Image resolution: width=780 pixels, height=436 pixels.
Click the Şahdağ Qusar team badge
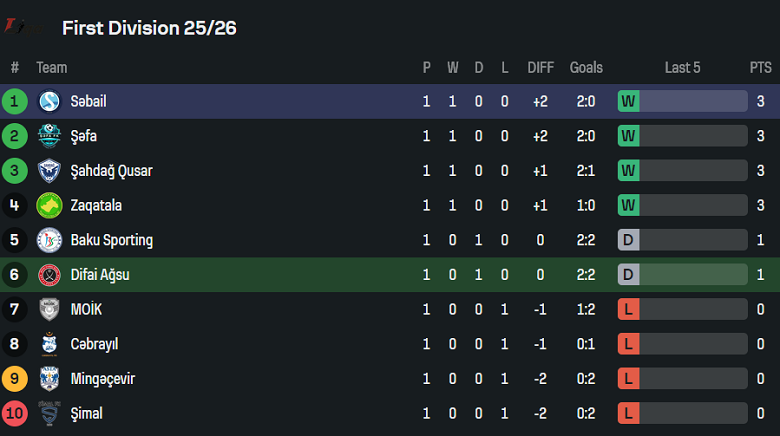pyautogui.click(x=49, y=171)
